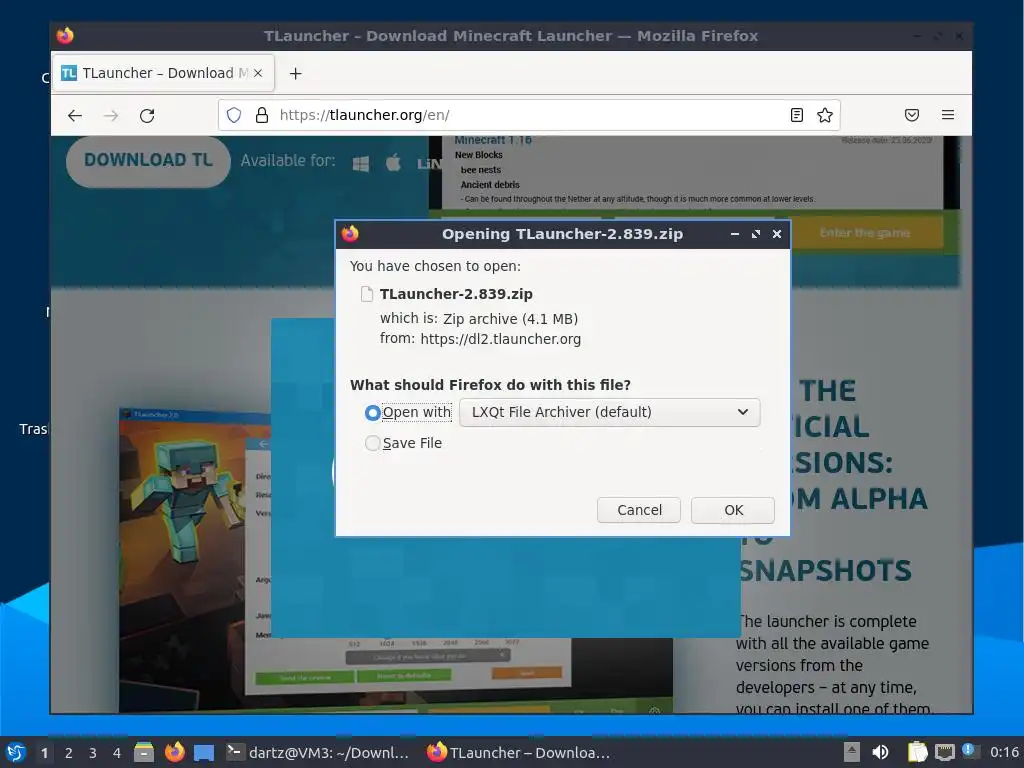Viewport: 1024px width, 768px height.
Task: Close the TLauncher tab
Action: point(258,73)
